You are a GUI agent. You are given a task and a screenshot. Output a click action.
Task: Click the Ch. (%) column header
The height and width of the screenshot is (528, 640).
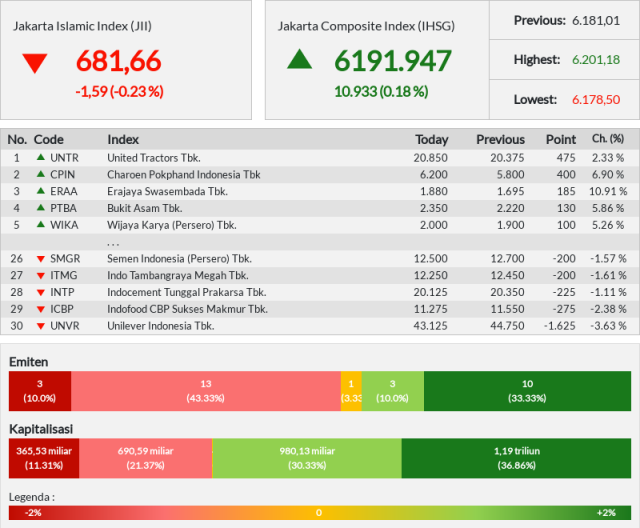608,139
